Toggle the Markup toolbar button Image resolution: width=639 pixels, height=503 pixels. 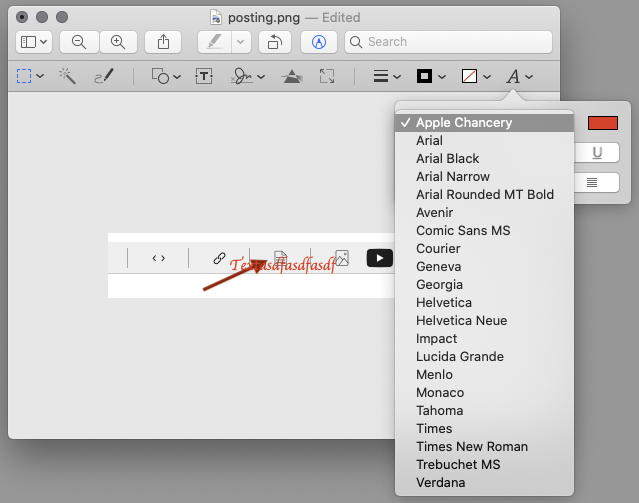pos(319,42)
